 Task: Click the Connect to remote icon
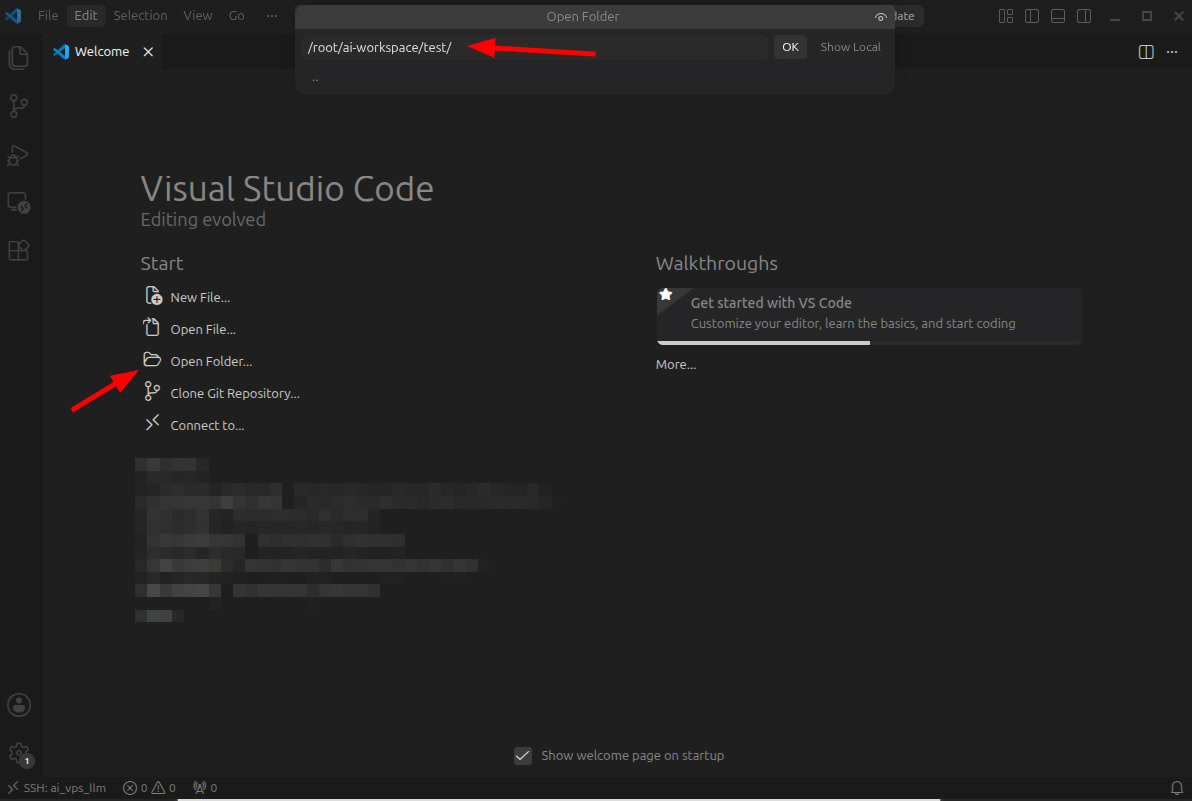tap(152, 423)
